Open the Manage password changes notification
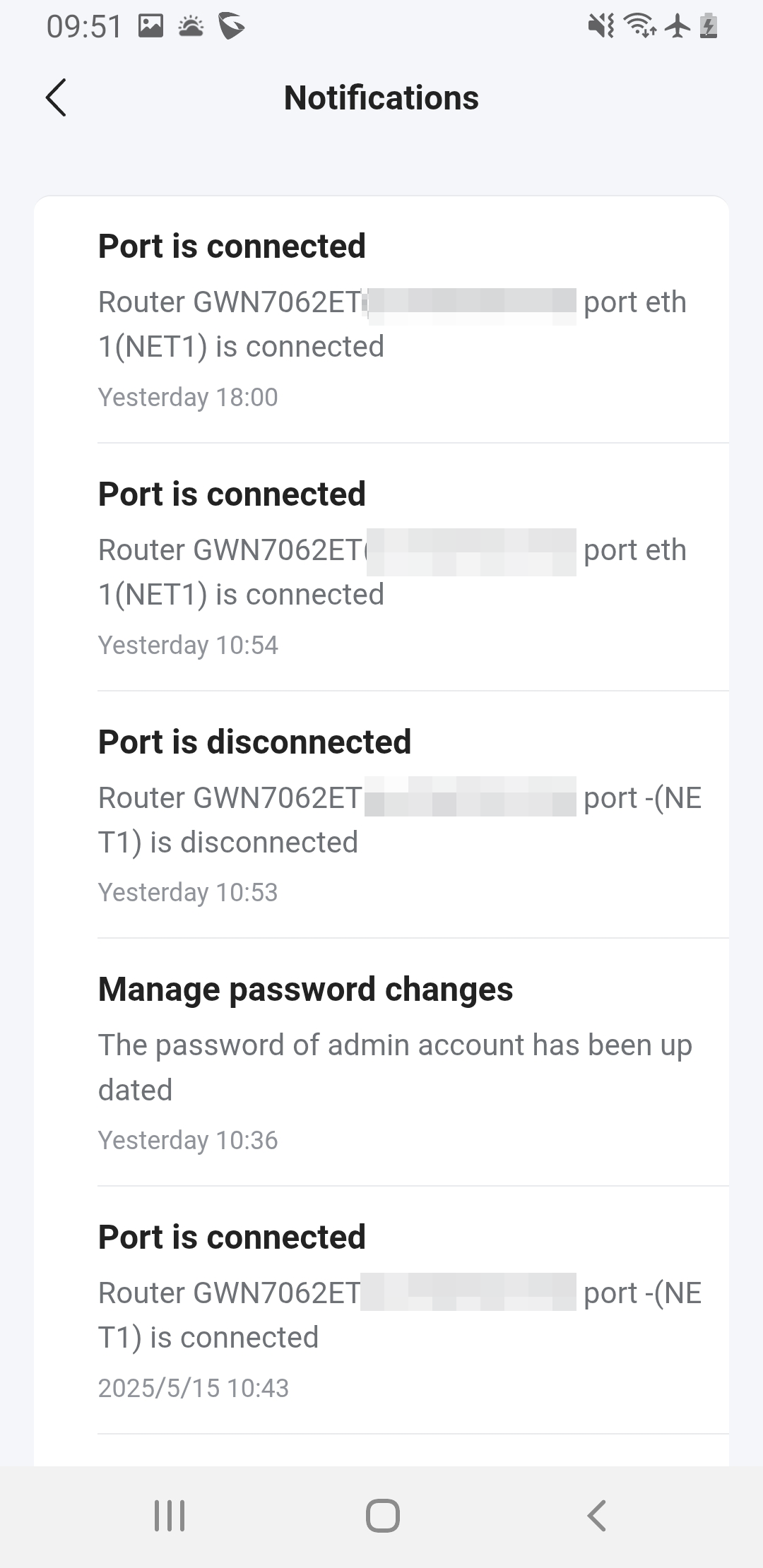This screenshot has width=763, height=1568. (x=381, y=1063)
